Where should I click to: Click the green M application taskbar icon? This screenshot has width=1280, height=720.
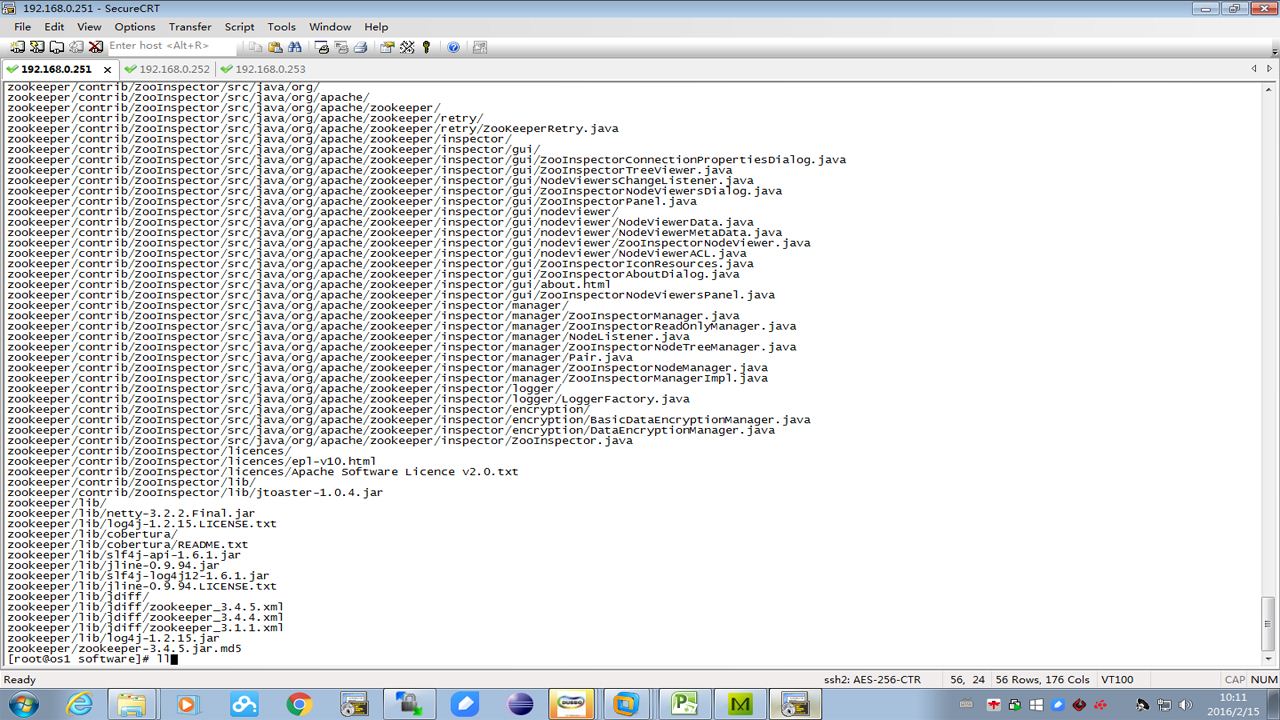point(739,704)
